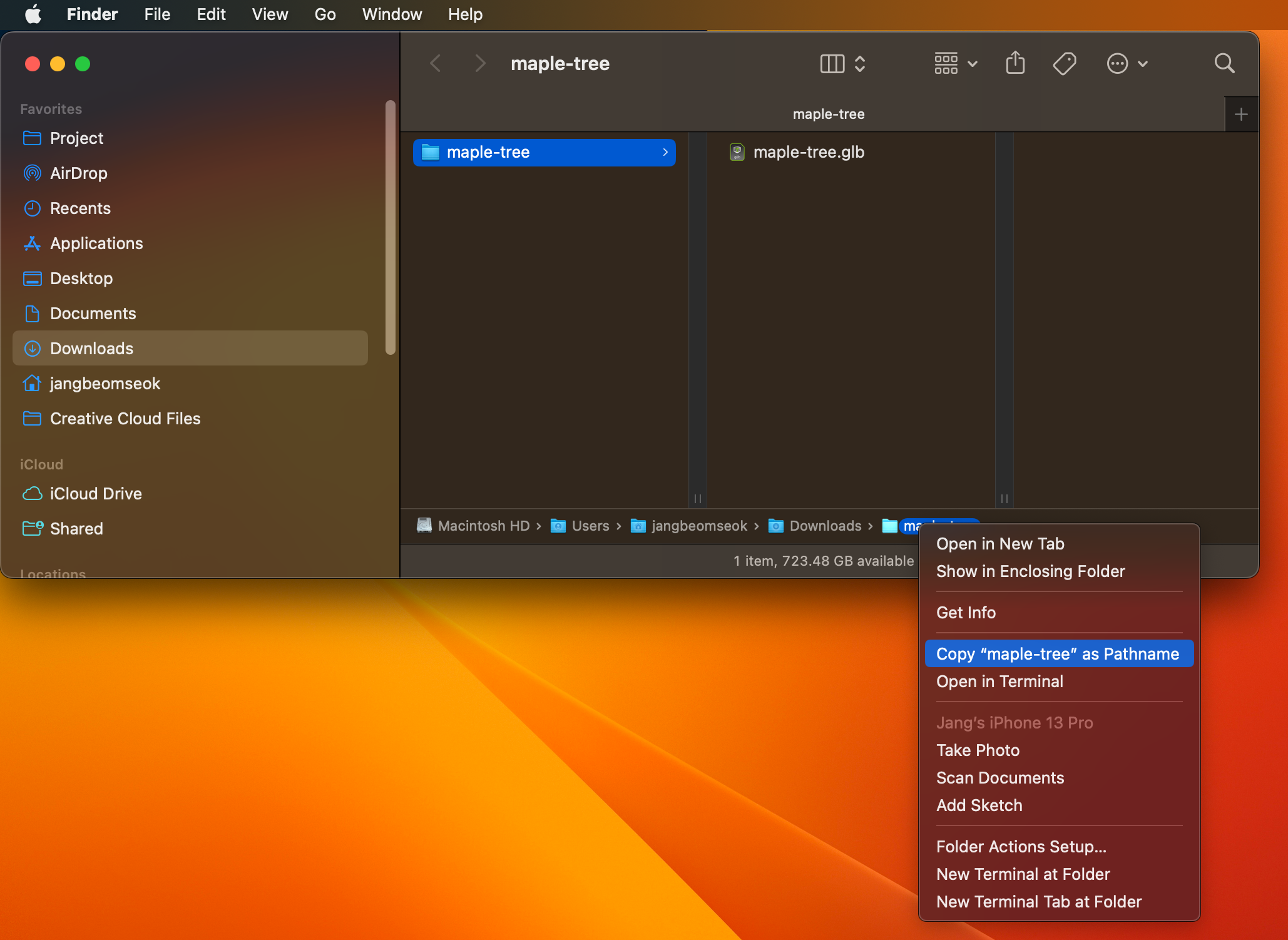Select Open in Terminal menu entry
The width and height of the screenshot is (1288, 940).
[x=999, y=682]
